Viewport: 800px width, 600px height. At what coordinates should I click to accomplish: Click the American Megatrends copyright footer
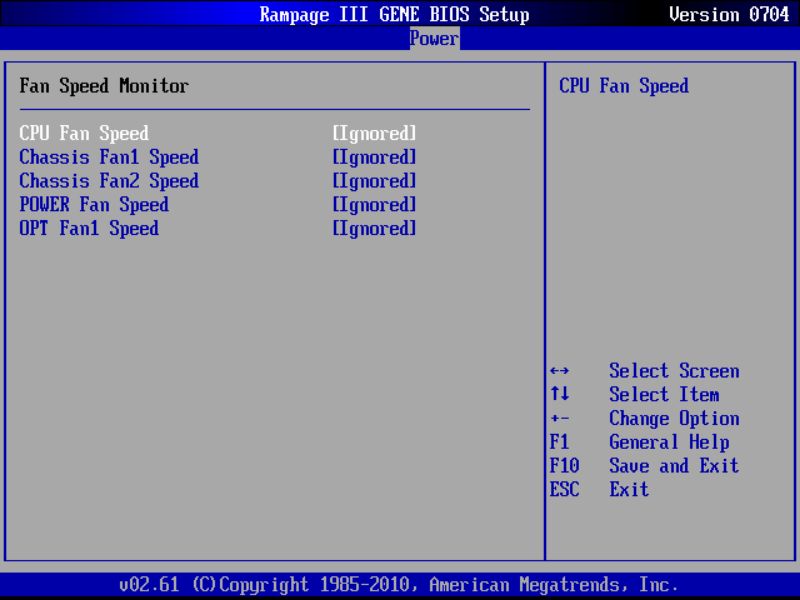tap(399, 584)
